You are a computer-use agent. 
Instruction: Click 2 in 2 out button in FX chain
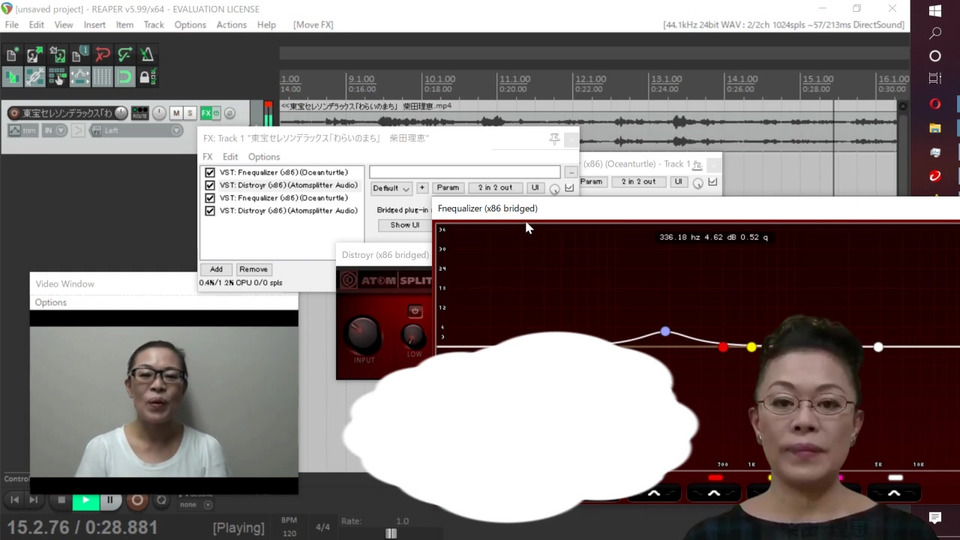(x=495, y=188)
